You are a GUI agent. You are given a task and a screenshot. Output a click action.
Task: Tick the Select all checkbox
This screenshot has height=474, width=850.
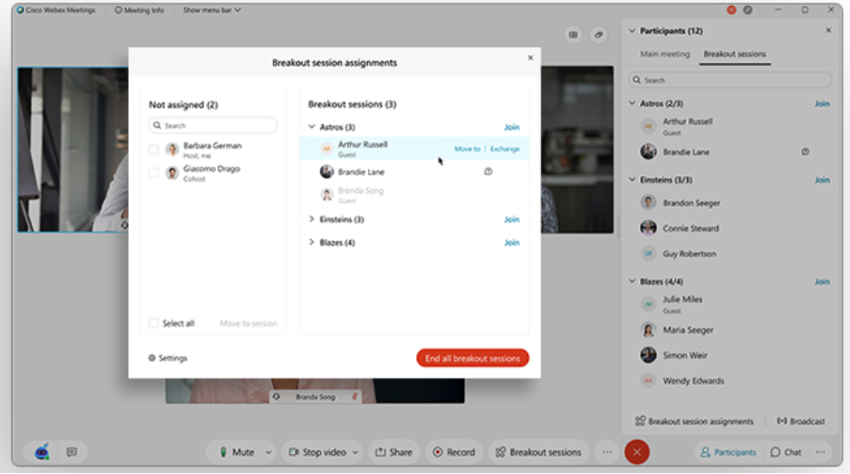coord(154,323)
